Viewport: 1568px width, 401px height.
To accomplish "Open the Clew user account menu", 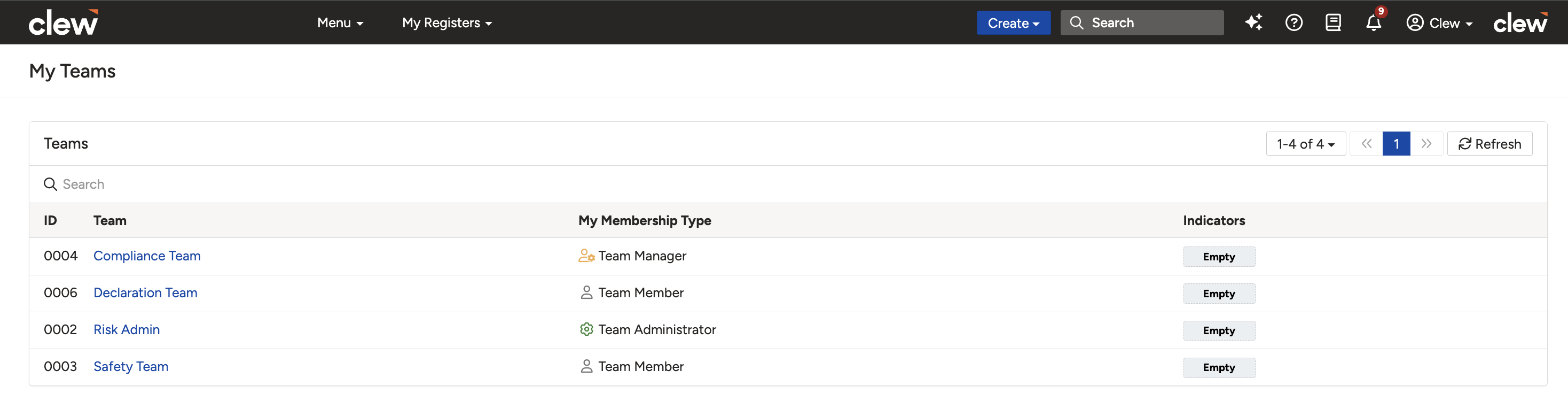I will (1439, 22).
